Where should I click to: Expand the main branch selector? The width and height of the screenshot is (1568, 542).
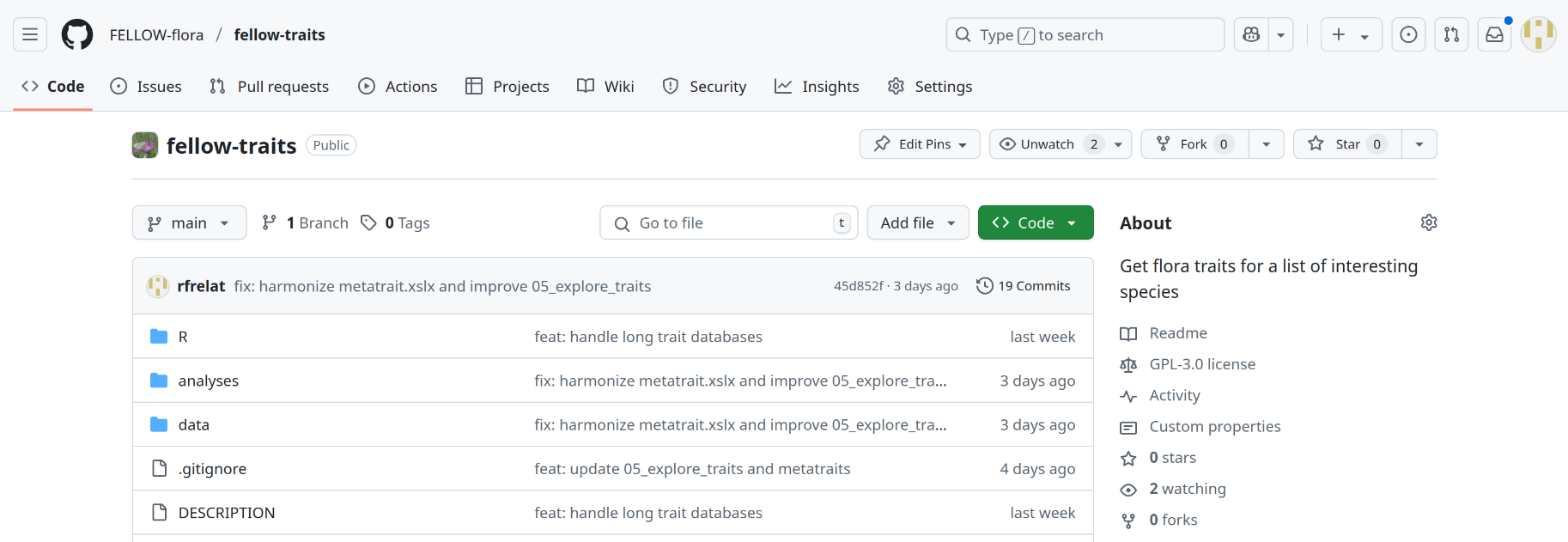pos(189,223)
